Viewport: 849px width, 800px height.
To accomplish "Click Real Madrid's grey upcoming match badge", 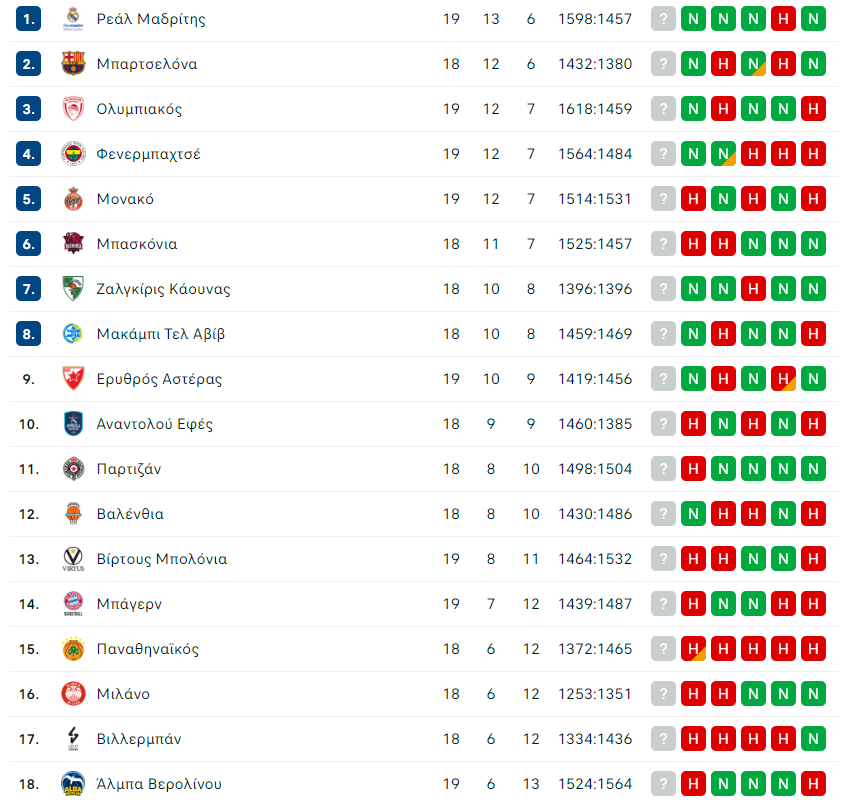I will point(663,19).
